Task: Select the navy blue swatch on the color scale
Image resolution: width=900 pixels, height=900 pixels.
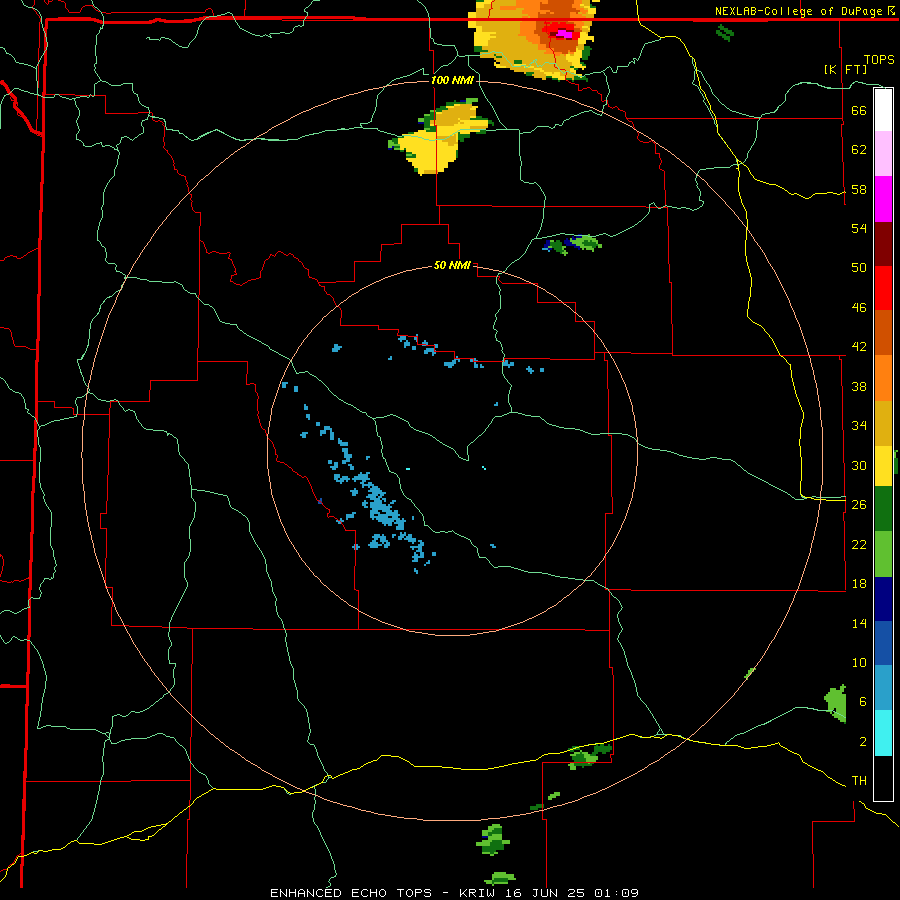Action: 883,599
